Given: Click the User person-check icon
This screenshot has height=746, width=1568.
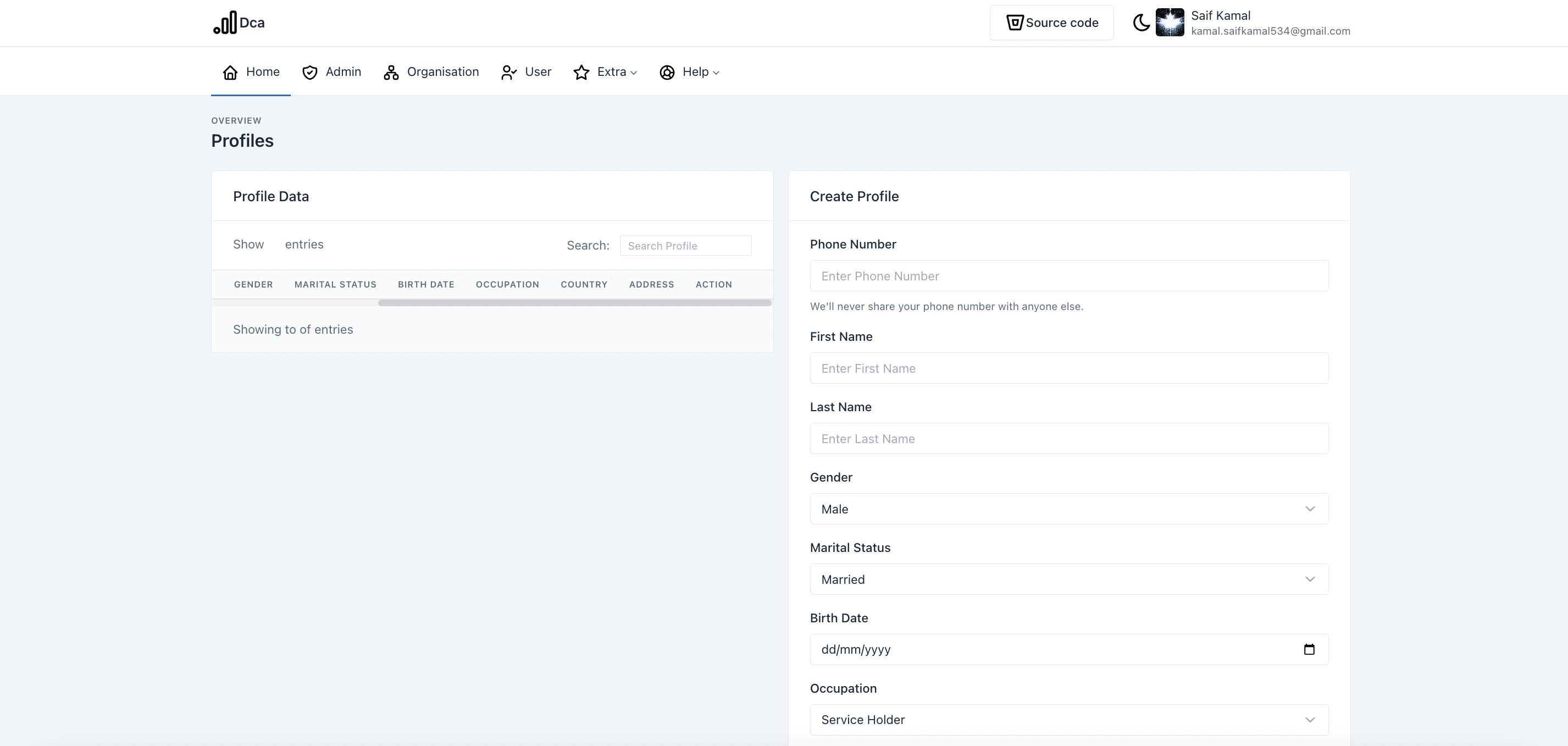Looking at the screenshot, I should pos(509,73).
